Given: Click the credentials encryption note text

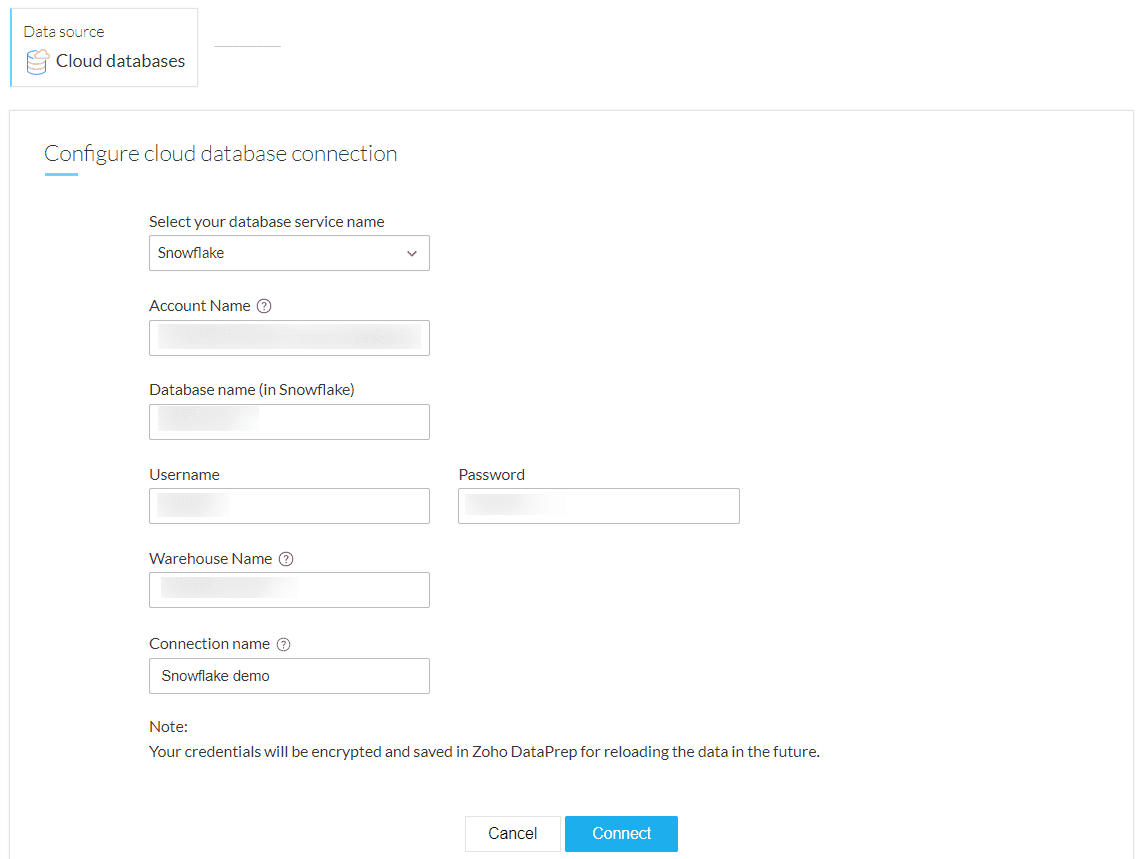Looking at the screenshot, I should pos(484,752).
